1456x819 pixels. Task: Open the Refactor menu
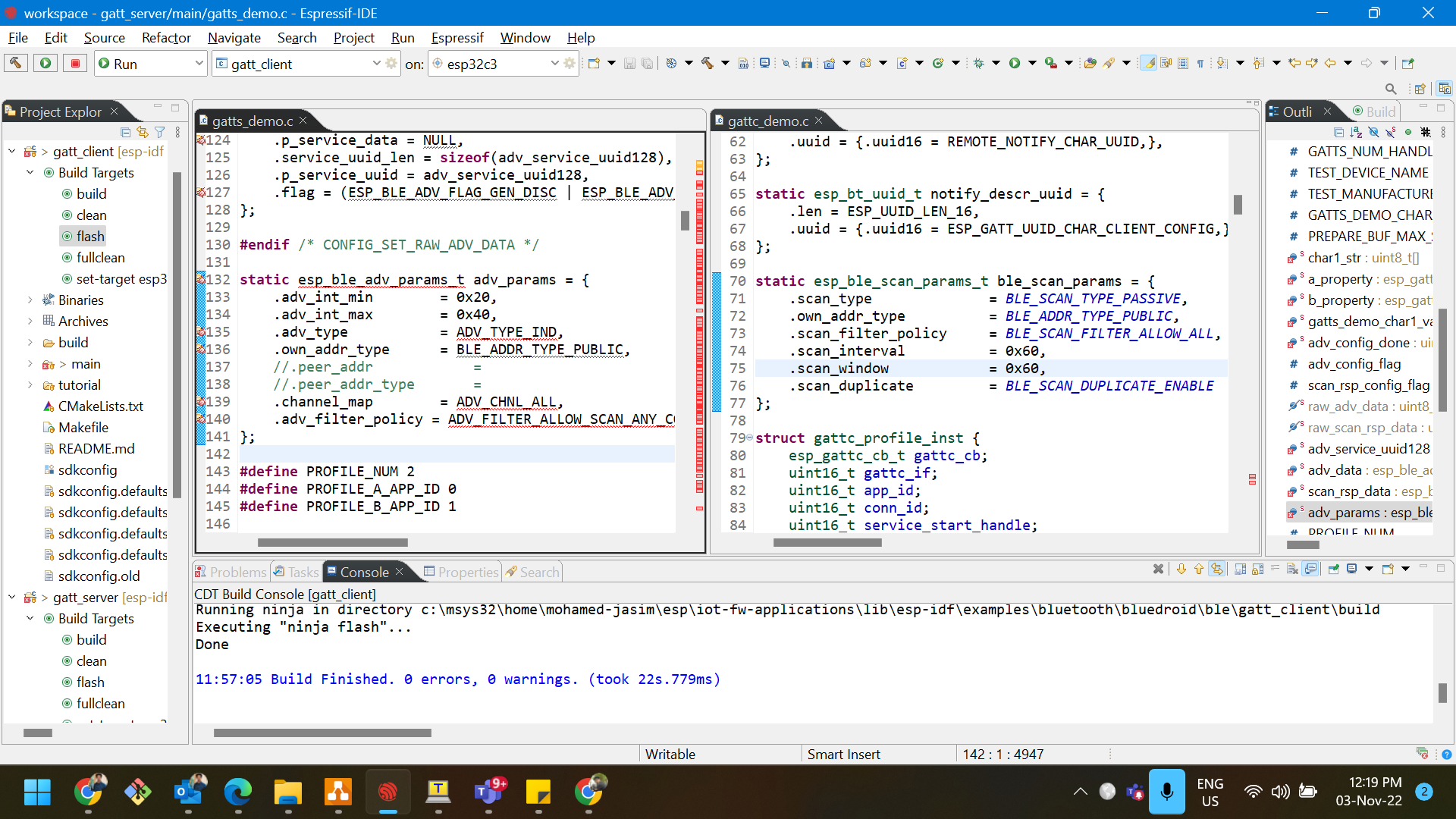166,38
